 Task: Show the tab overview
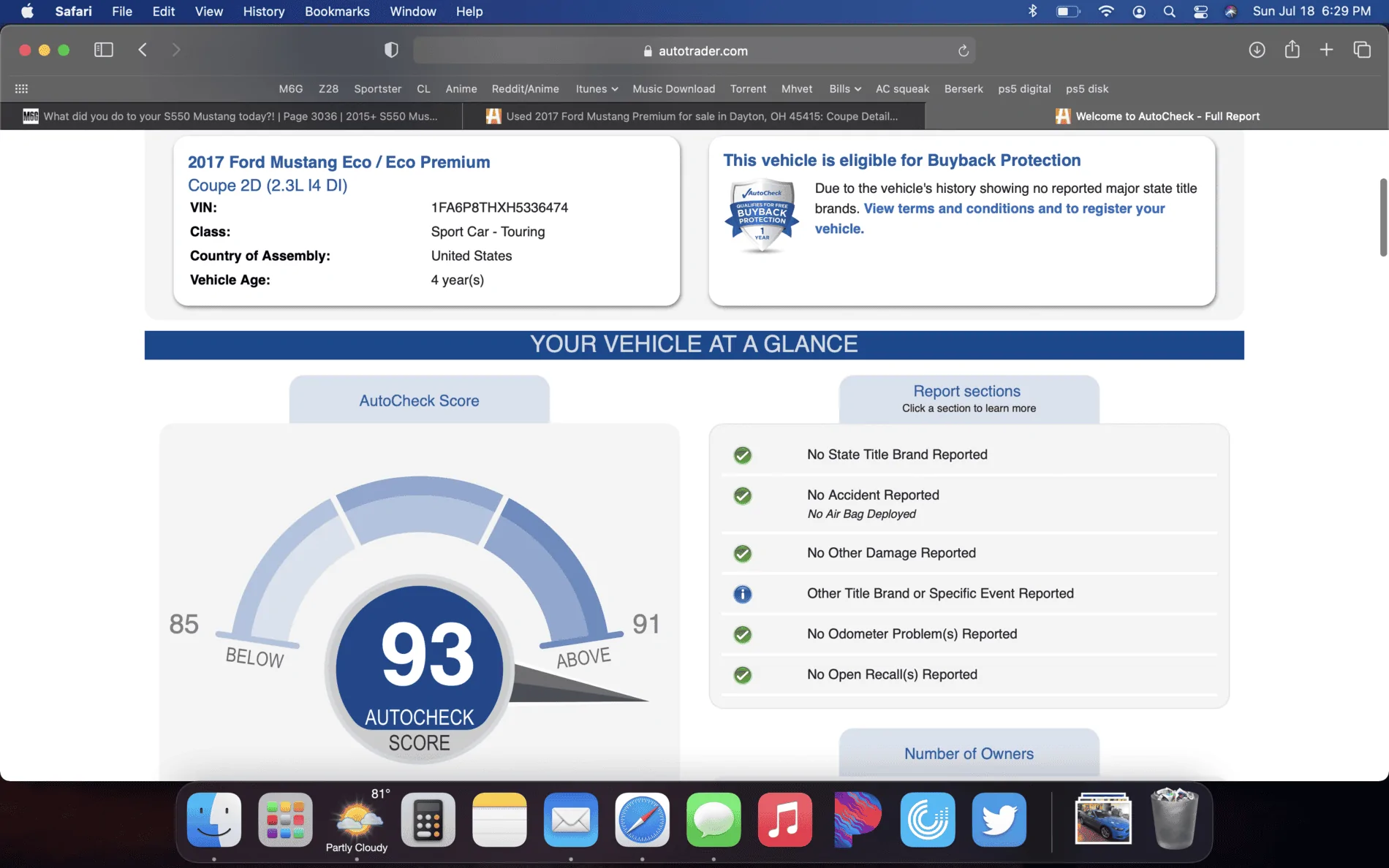(1362, 50)
